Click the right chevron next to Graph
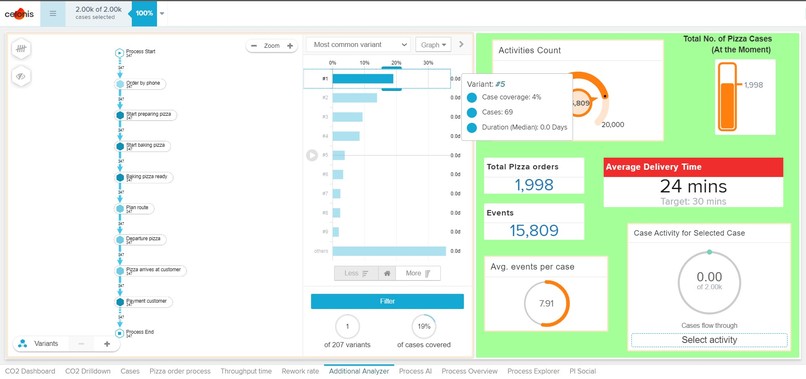 point(461,44)
